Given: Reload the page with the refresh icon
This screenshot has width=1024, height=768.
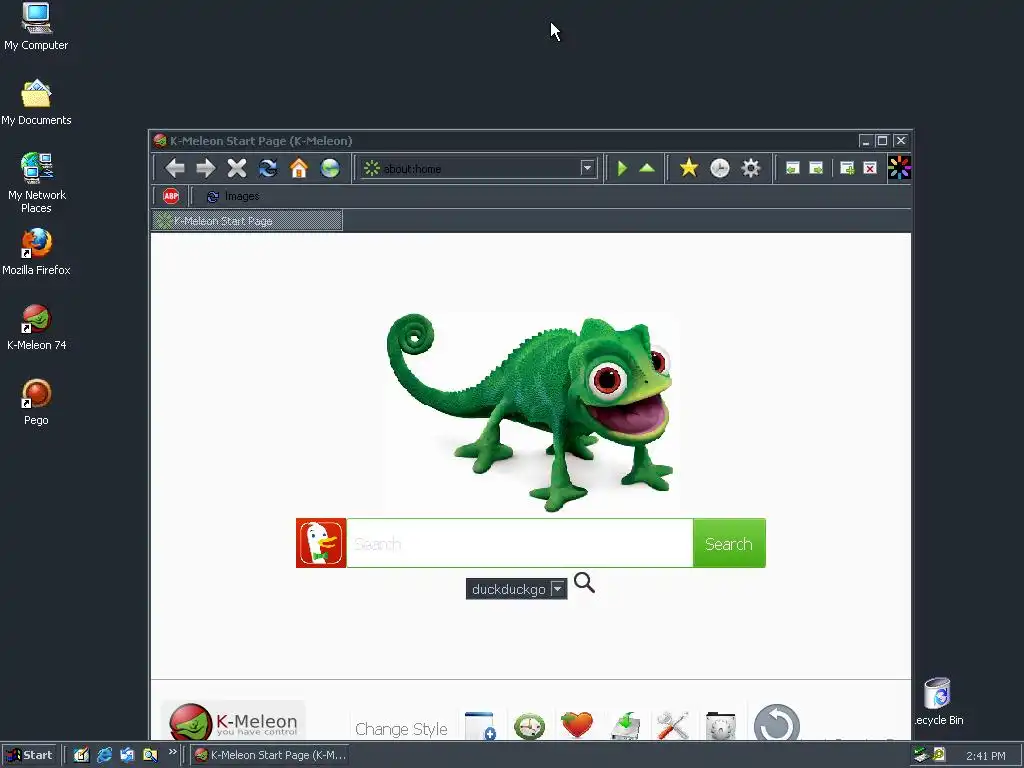Looking at the screenshot, I should 268,168.
